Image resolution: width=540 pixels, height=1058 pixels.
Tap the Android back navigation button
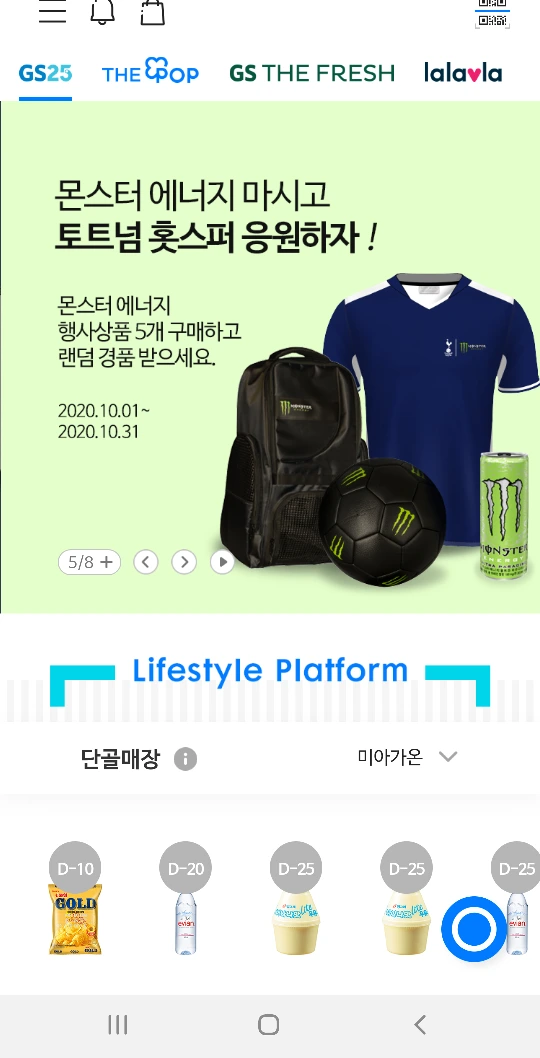[420, 1025]
